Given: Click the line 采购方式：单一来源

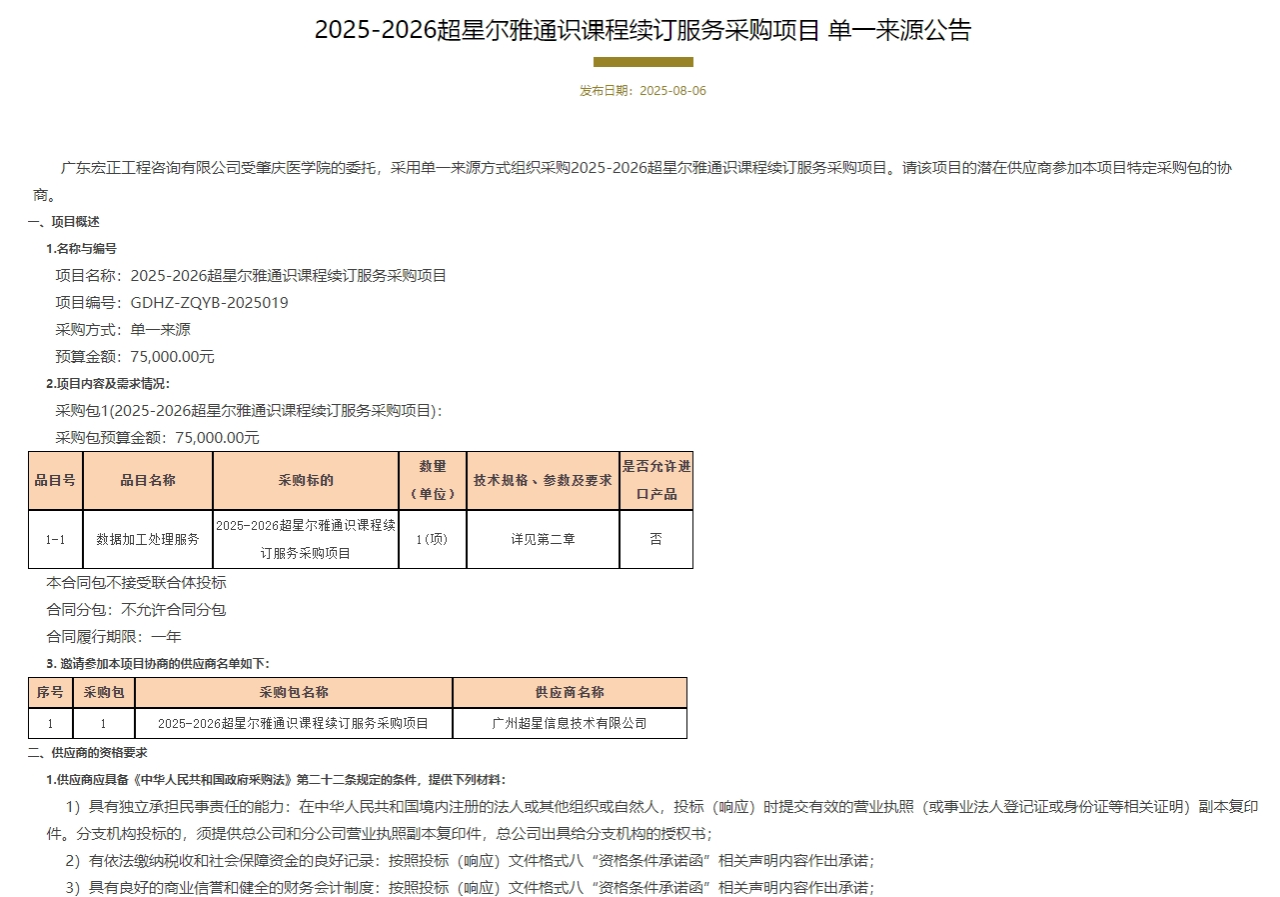Looking at the screenshot, I should point(123,330).
